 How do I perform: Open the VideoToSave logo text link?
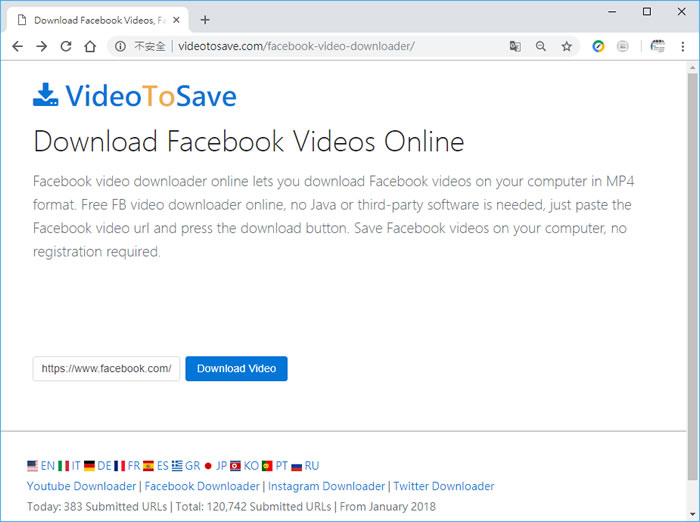click(151, 96)
